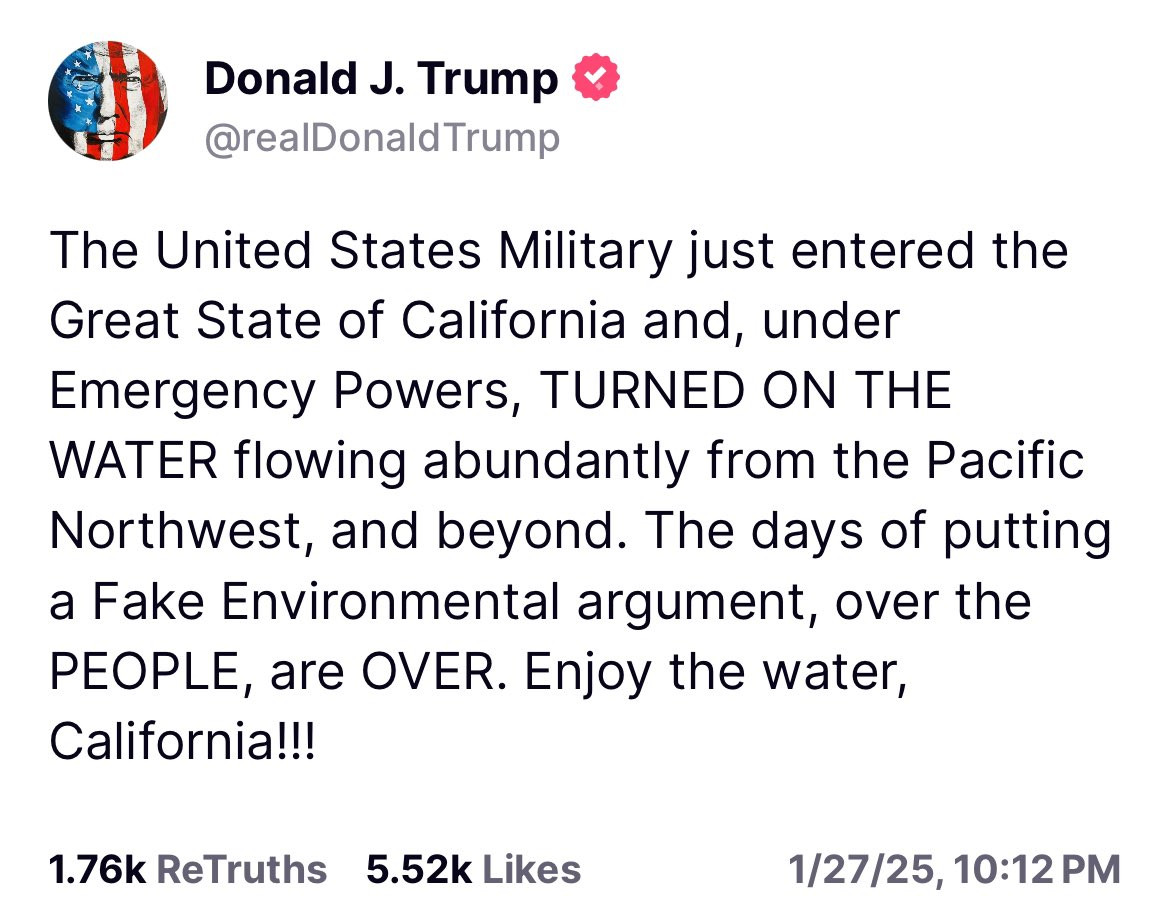Click the ReTruths label
The height and width of the screenshot is (910, 1170).
[242, 869]
